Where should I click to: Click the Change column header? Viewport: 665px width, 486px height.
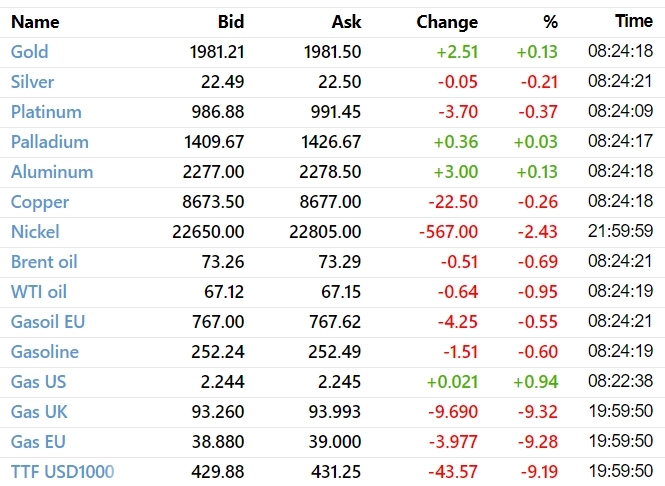coord(447,21)
